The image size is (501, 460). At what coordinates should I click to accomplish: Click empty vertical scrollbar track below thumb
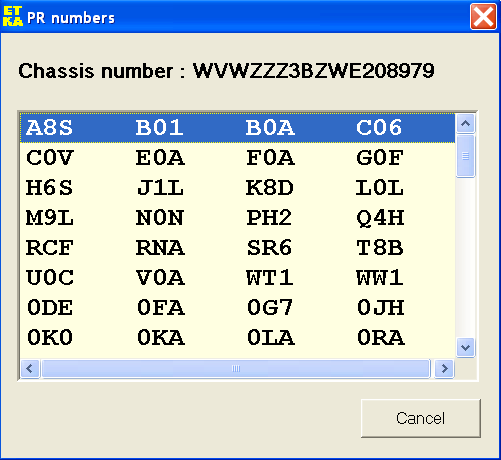(465, 258)
